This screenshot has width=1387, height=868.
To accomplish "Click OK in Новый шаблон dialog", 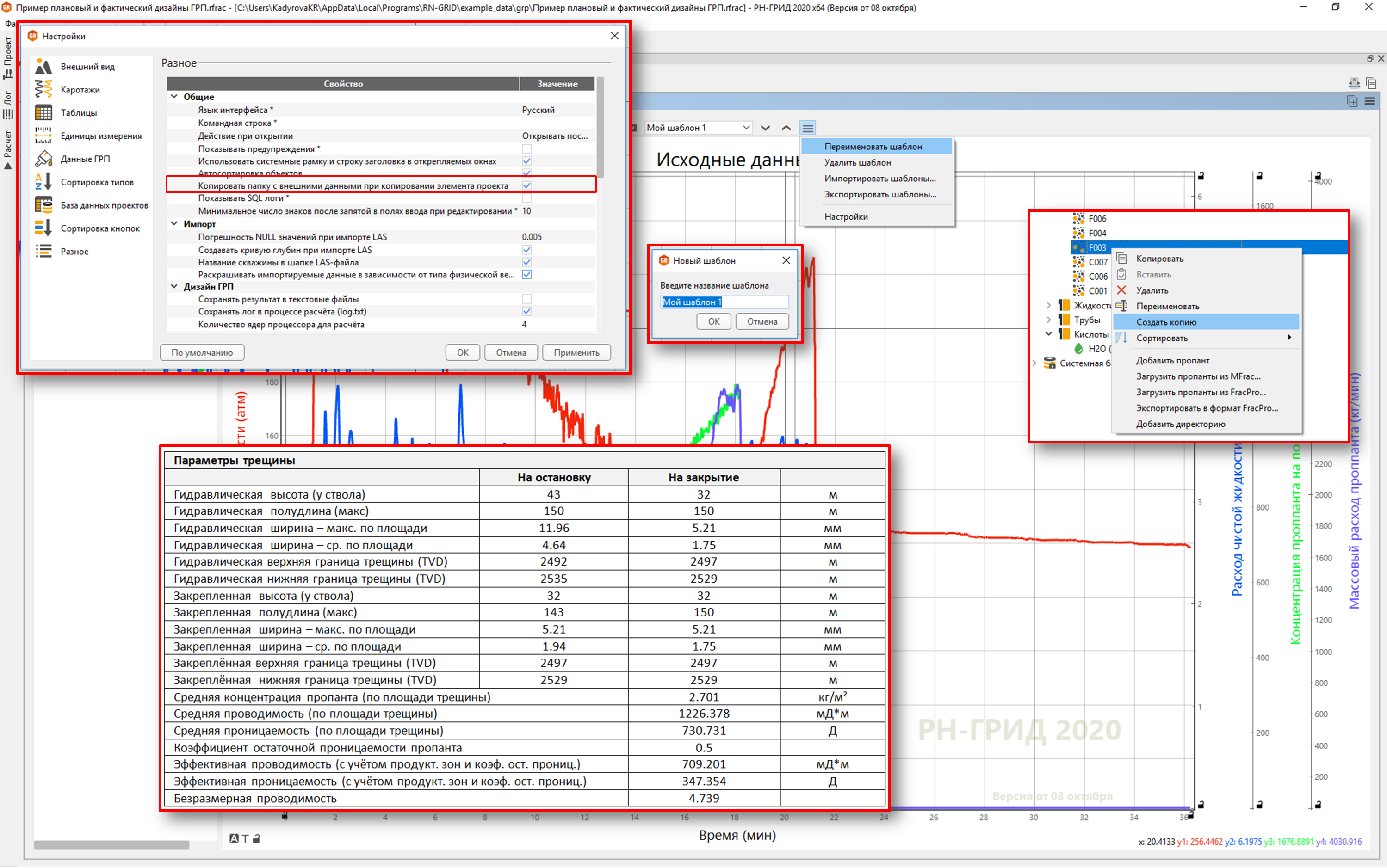I will [713, 321].
